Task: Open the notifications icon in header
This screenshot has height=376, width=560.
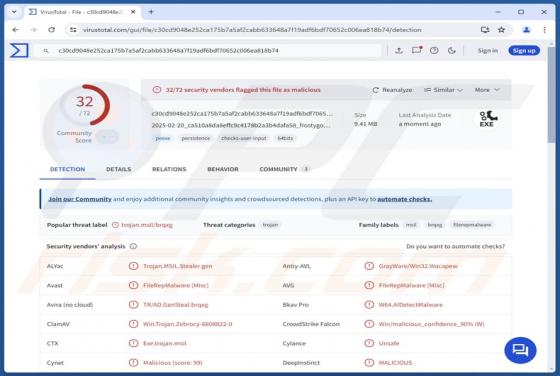Action: pyautogui.click(x=416, y=50)
